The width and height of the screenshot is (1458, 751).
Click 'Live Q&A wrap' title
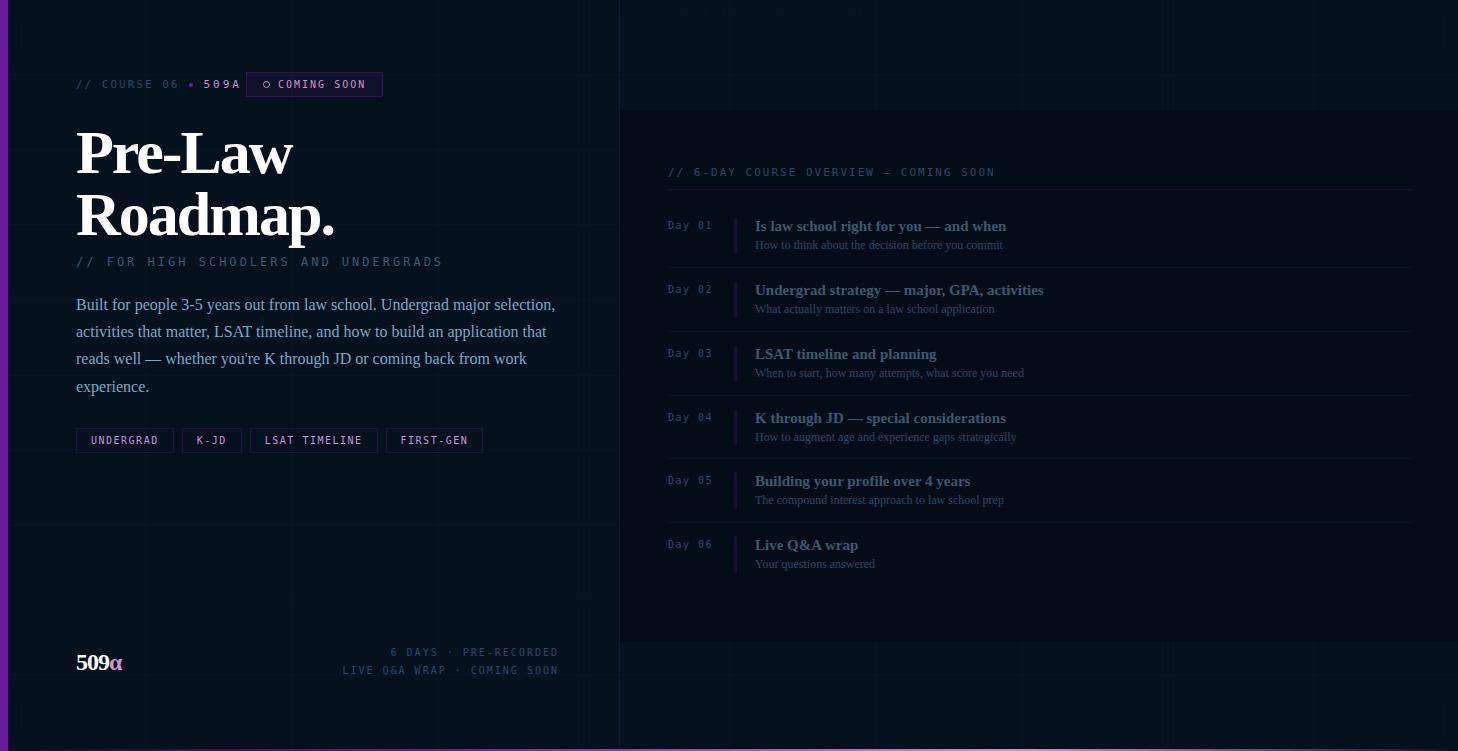click(806, 545)
